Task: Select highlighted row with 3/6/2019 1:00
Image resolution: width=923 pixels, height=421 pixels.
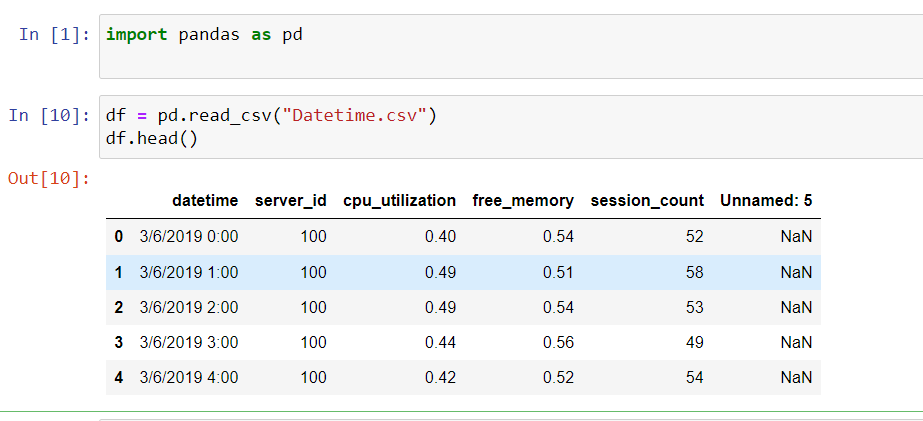Action: [463, 272]
